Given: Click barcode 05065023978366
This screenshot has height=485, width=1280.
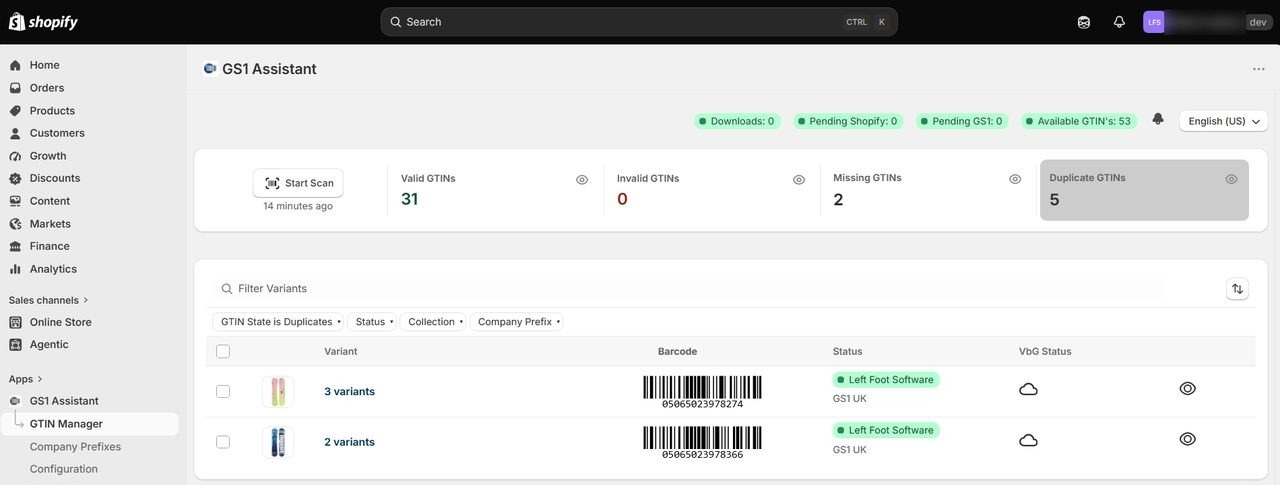Looking at the screenshot, I should pos(702,443).
